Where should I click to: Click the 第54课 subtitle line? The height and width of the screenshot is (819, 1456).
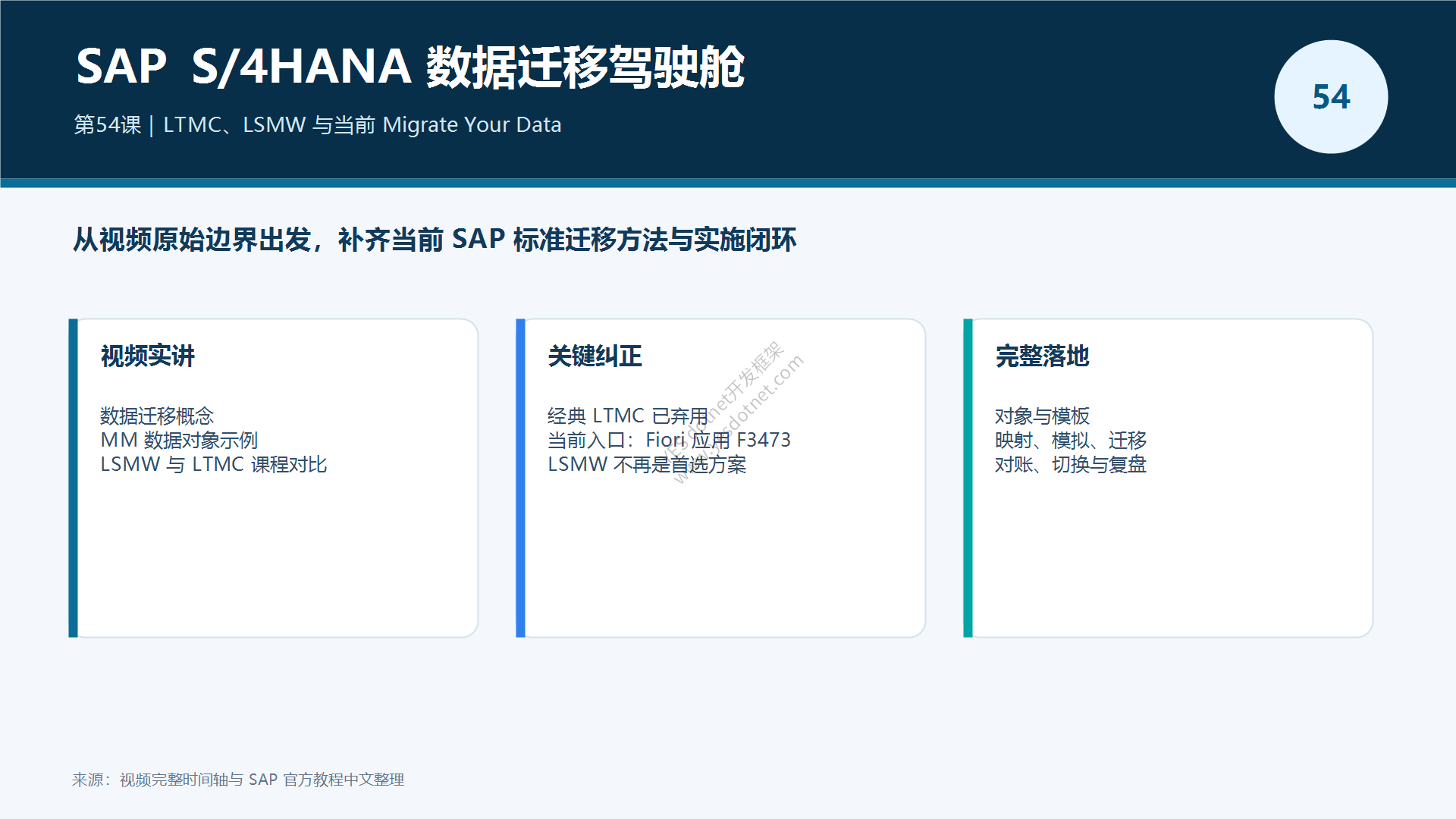coord(317,125)
